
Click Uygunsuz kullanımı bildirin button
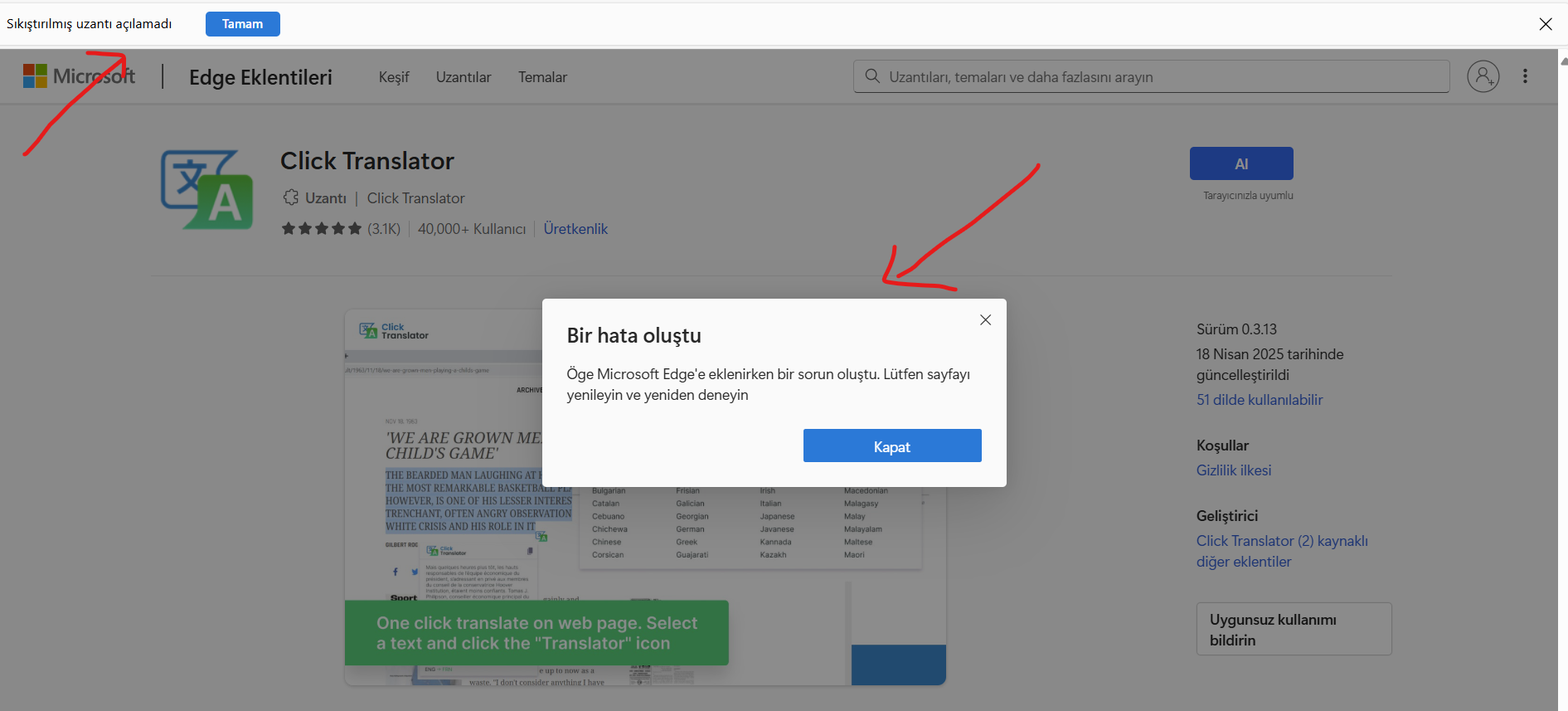[x=1294, y=629]
